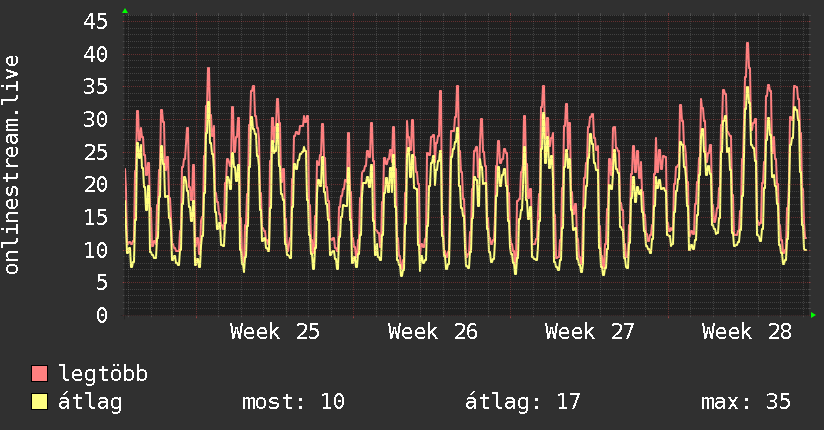Select the Week 26 axis label
This screenshot has height=430, width=824.
(432, 332)
